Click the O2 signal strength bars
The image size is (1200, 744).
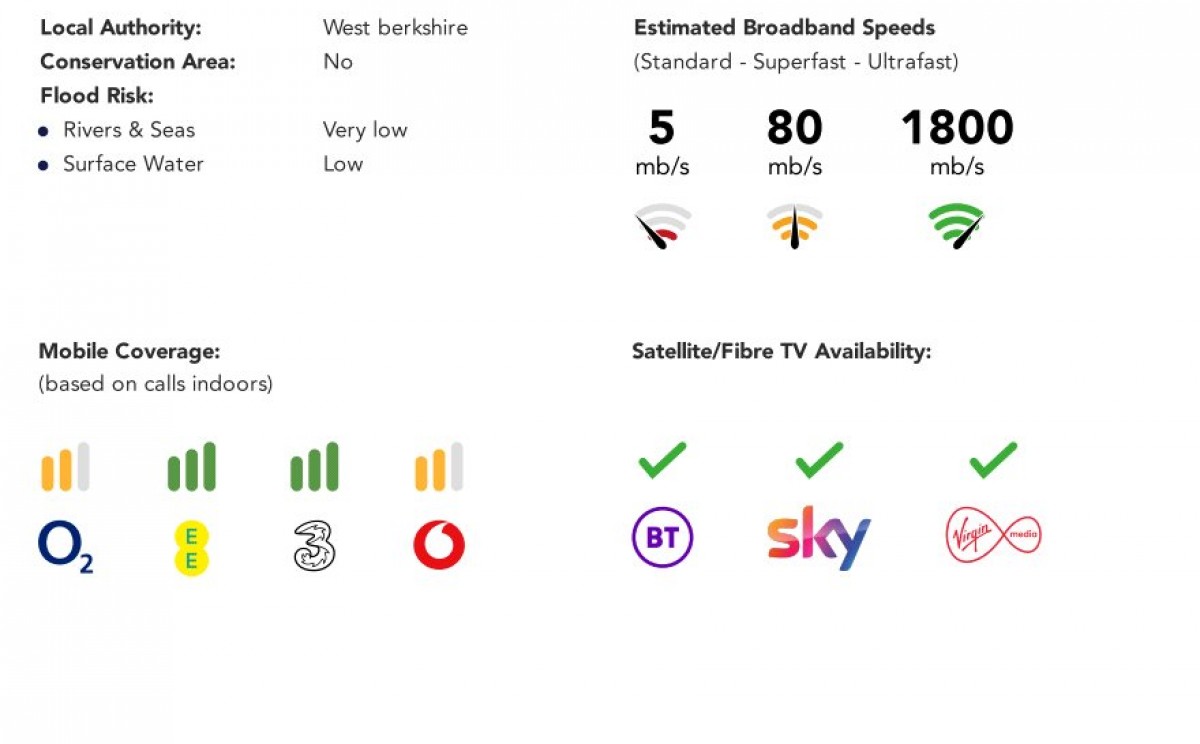click(x=65, y=467)
